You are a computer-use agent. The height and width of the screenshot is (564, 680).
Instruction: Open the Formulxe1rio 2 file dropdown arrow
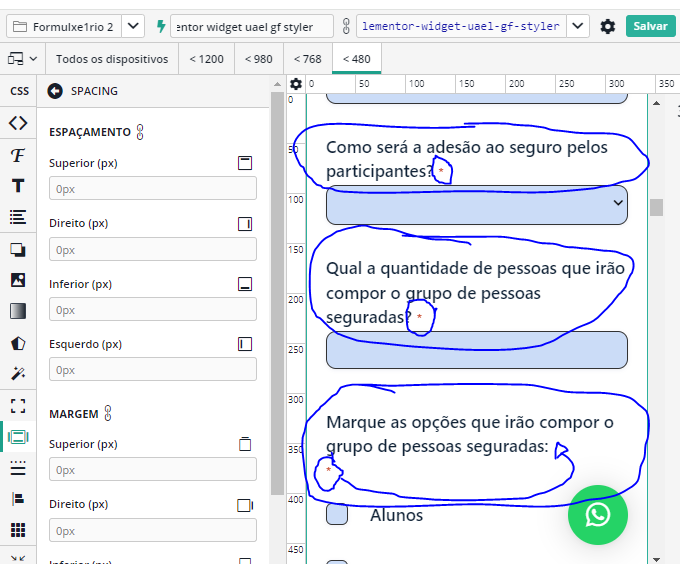coord(133,26)
